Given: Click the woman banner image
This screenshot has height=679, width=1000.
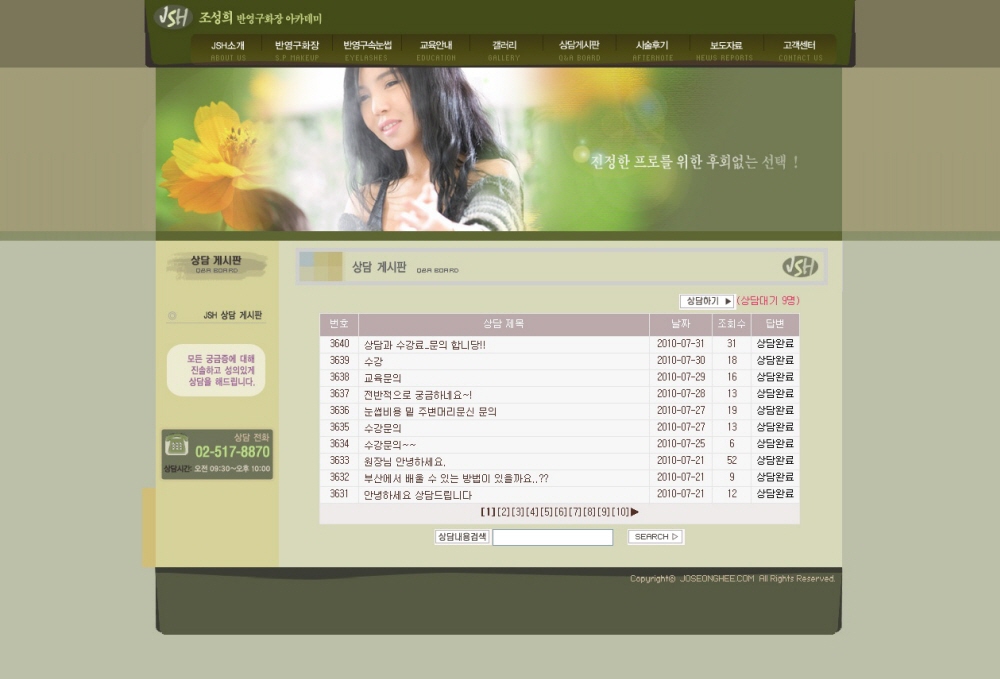Looking at the screenshot, I should pos(430,150).
